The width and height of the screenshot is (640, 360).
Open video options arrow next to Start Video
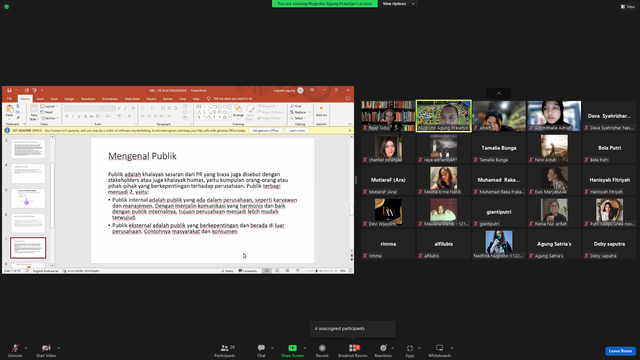pos(59,348)
